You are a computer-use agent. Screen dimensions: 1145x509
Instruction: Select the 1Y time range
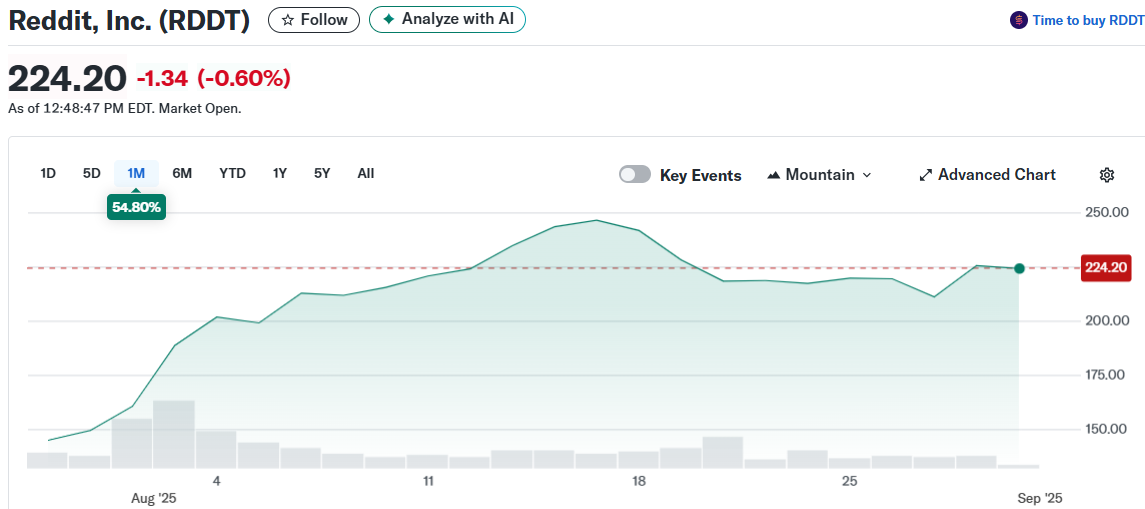280,174
